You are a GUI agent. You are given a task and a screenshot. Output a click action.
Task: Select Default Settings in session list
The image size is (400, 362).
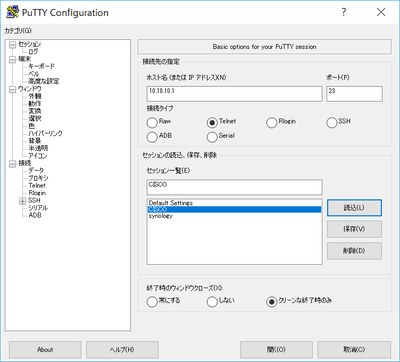pos(234,203)
